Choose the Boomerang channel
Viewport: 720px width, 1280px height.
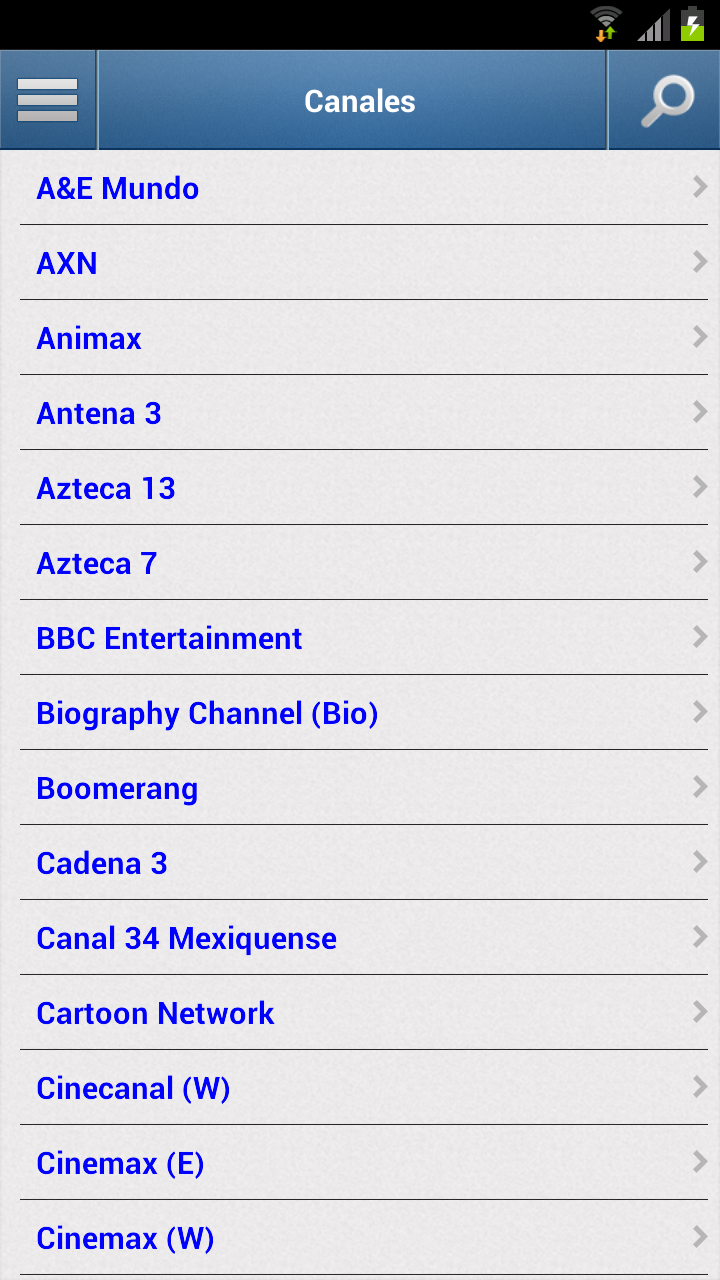point(117,788)
